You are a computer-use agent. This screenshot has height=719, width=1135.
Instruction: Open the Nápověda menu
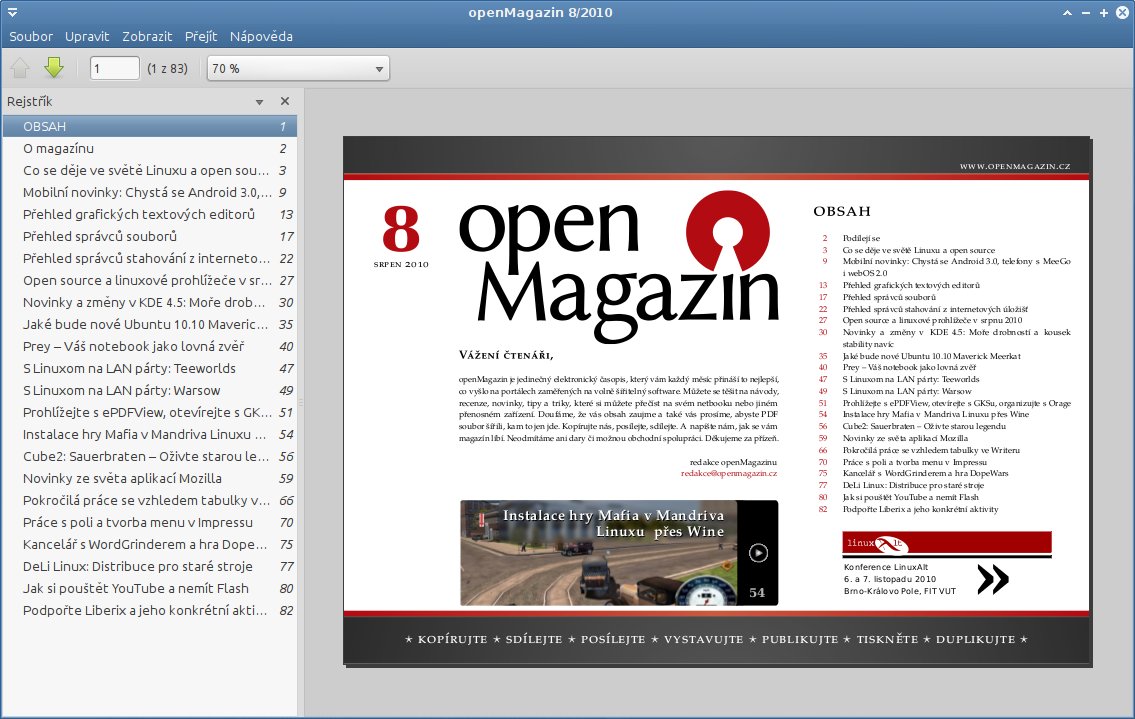[x=261, y=37]
